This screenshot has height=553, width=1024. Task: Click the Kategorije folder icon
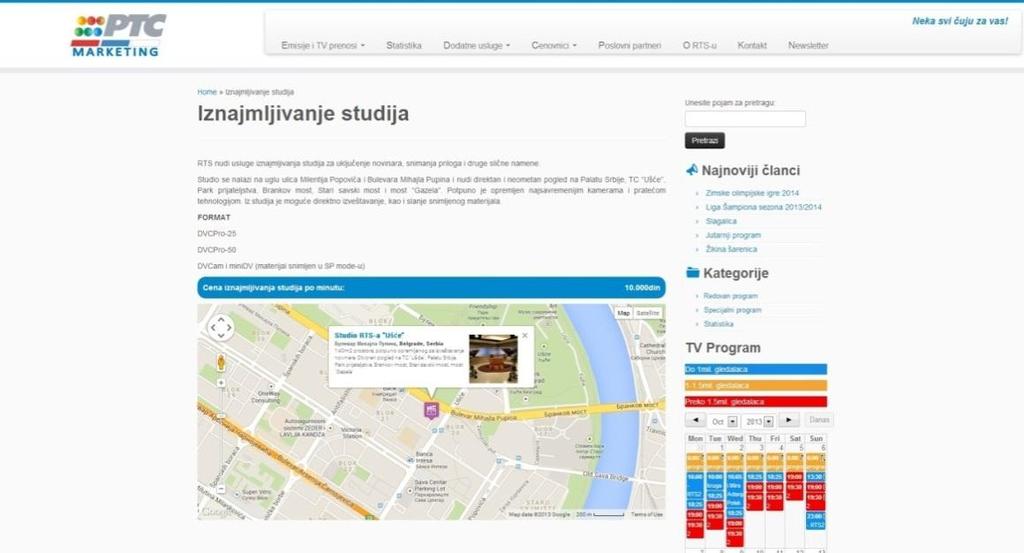pos(692,272)
